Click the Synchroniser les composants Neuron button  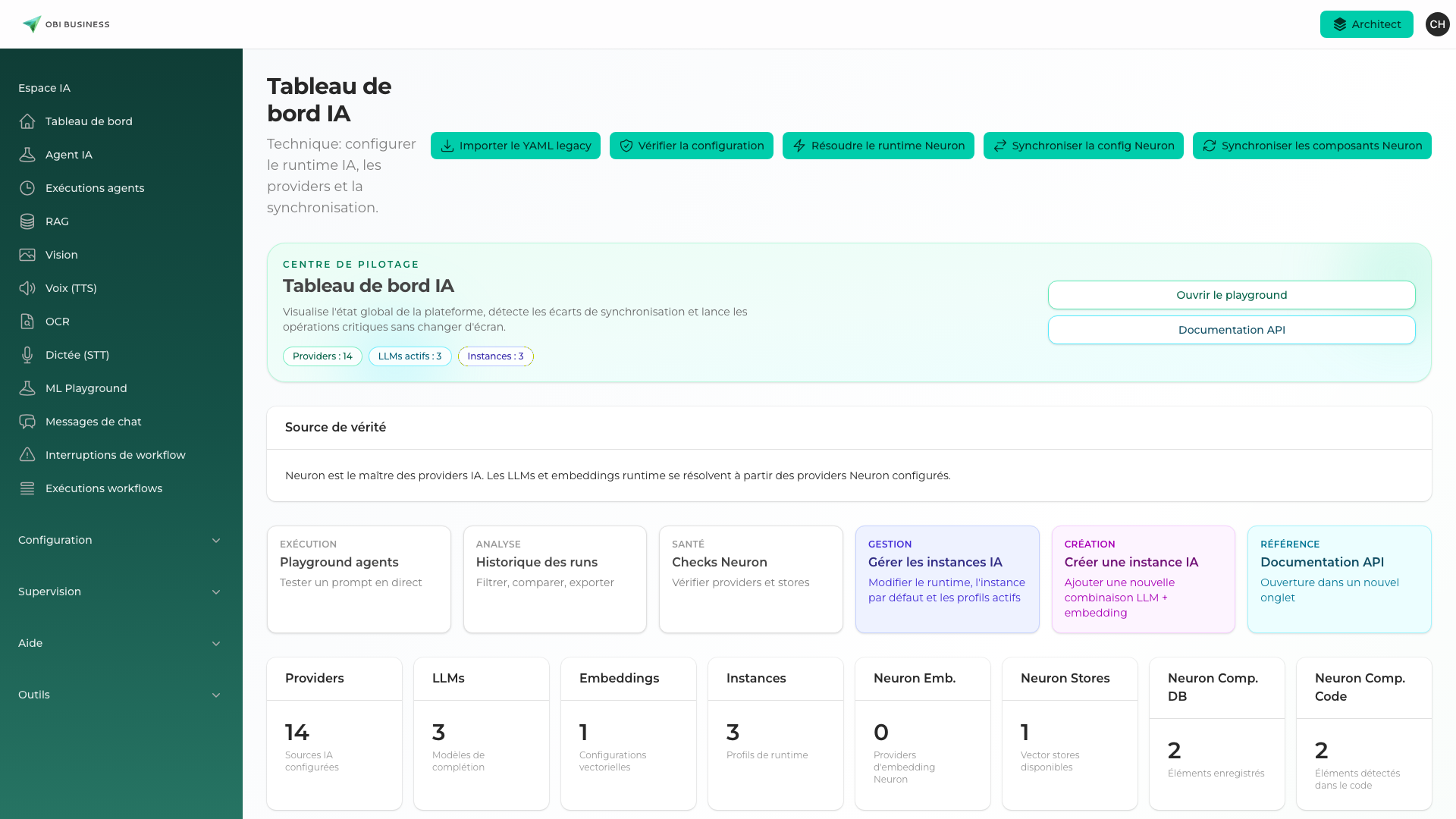[1311, 146]
